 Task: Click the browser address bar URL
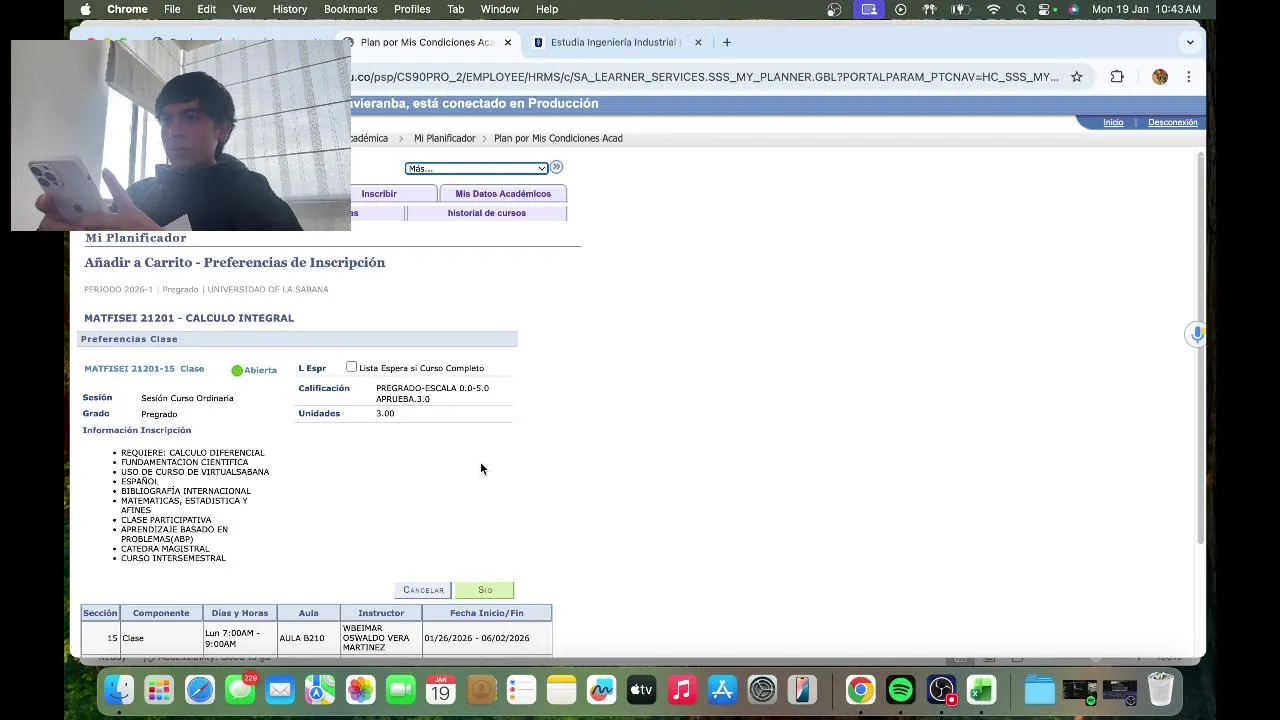click(705, 77)
